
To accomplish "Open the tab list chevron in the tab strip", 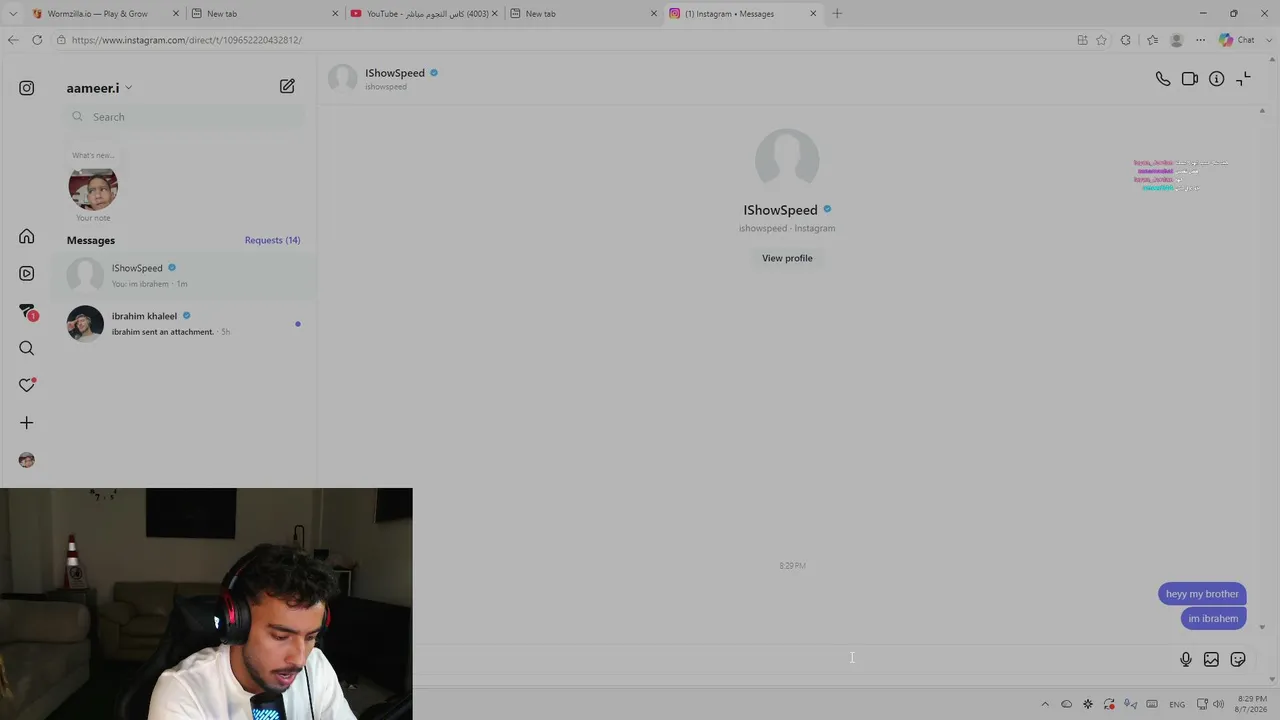I will 13,14.
